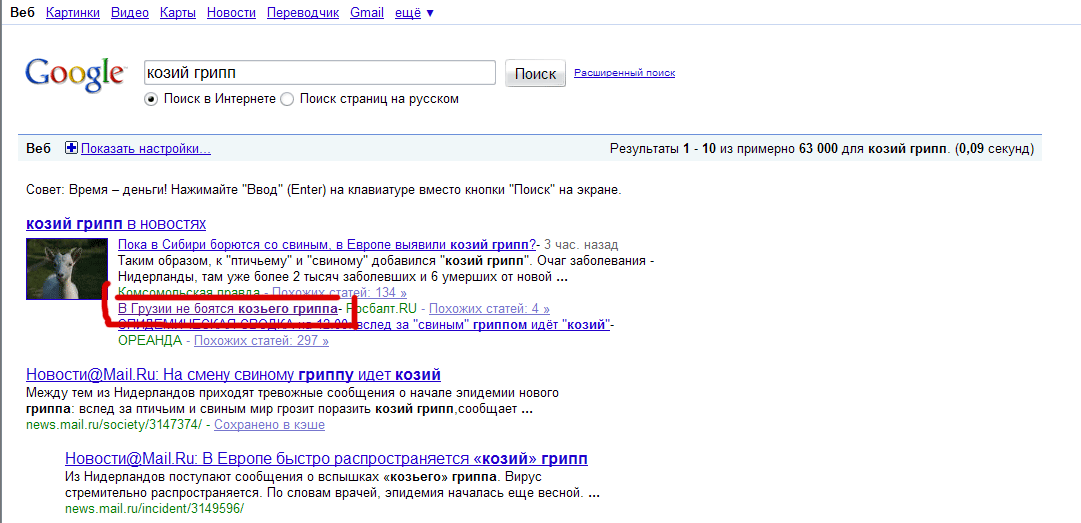The width and height of the screenshot is (1081, 523).
Task: Open Похожих статей: 4 link
Action: tap(489, 309)
